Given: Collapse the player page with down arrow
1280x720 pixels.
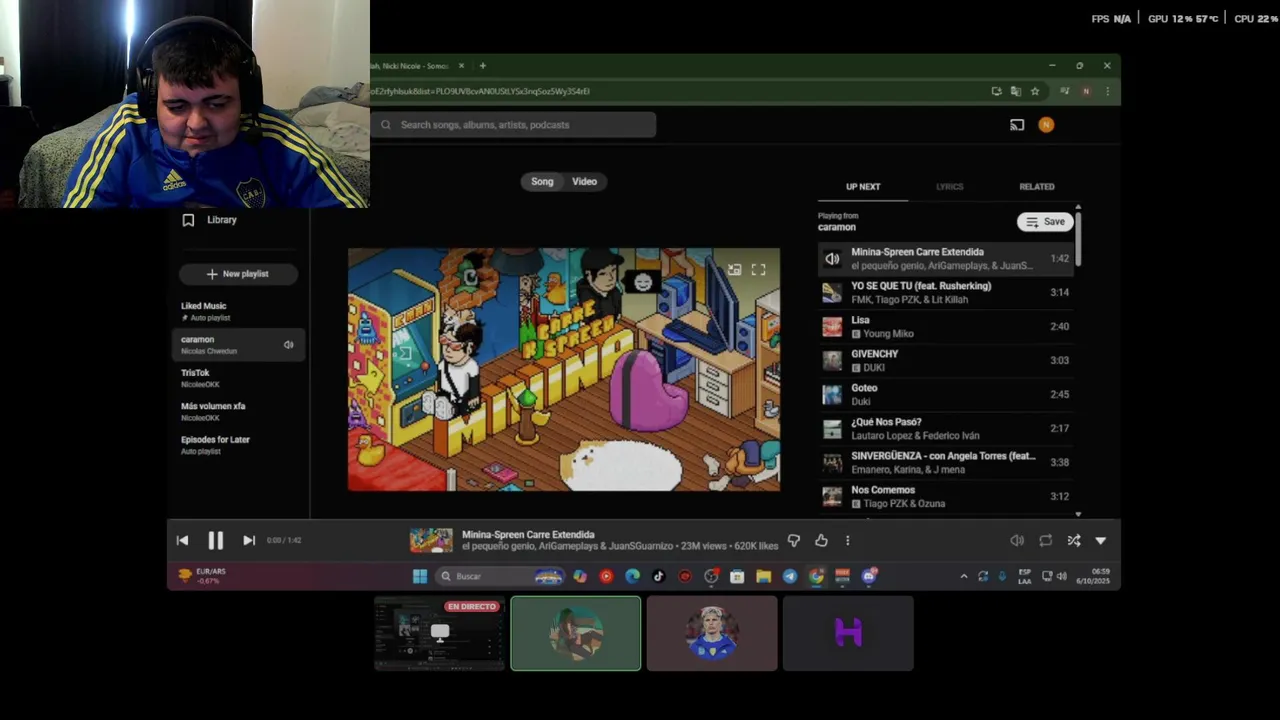Looking at the screenshot, I should tap(1101, 541).
